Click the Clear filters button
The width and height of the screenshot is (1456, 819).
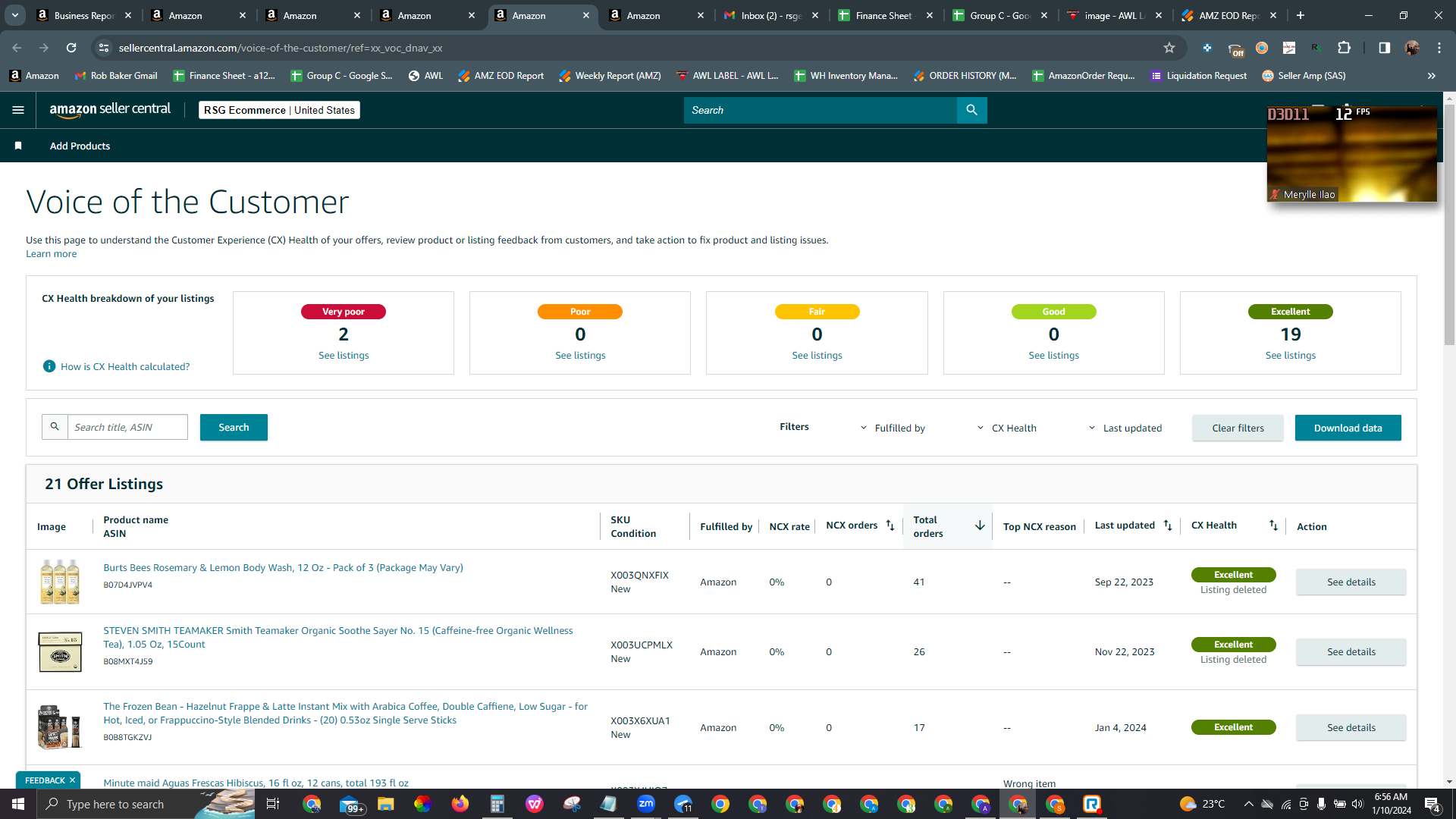[1238, 428]
